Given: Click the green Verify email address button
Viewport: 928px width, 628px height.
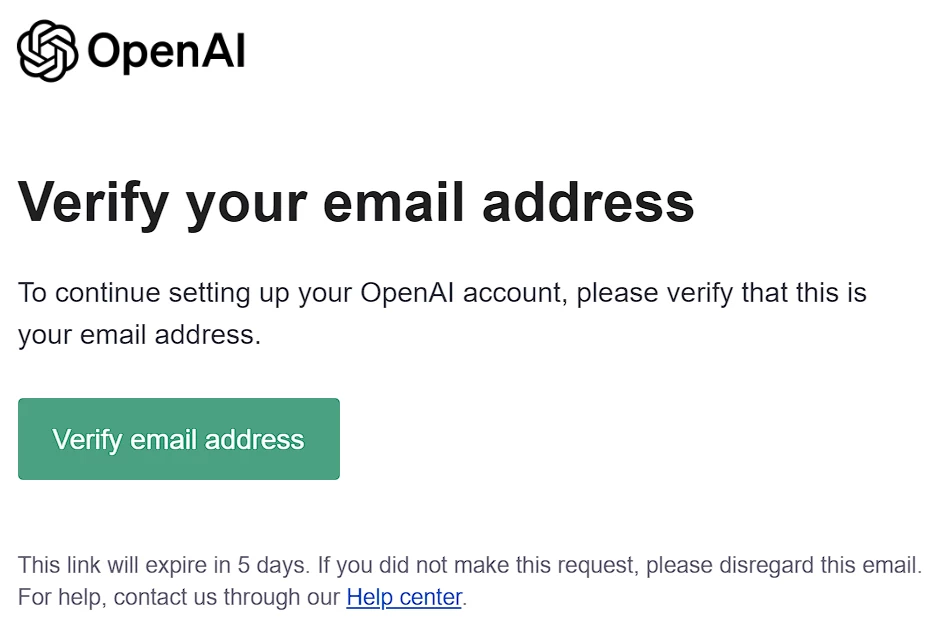Looking at the screenshot, I should tap(179, 439).
